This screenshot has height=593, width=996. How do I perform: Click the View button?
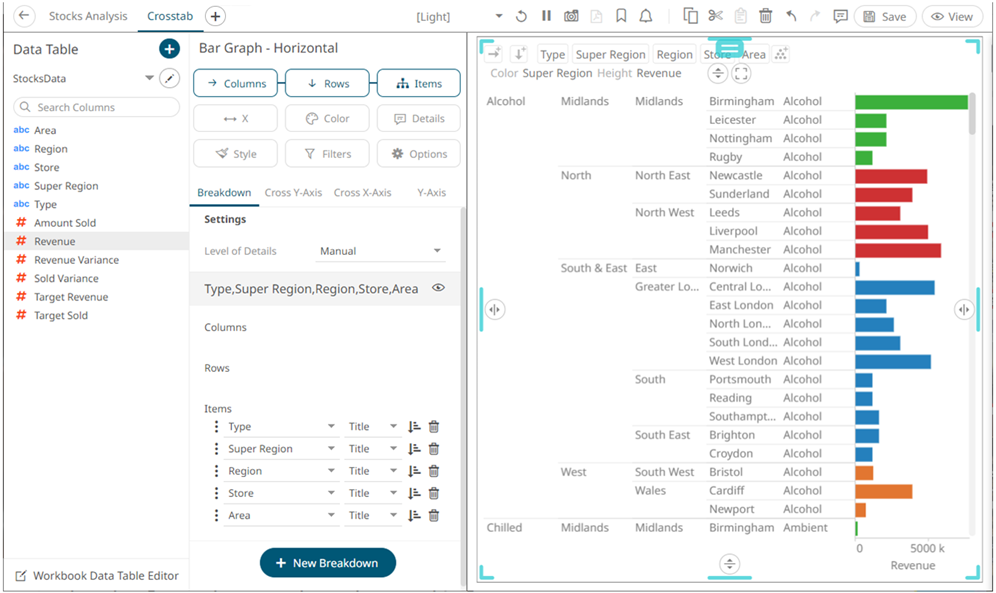952,17
